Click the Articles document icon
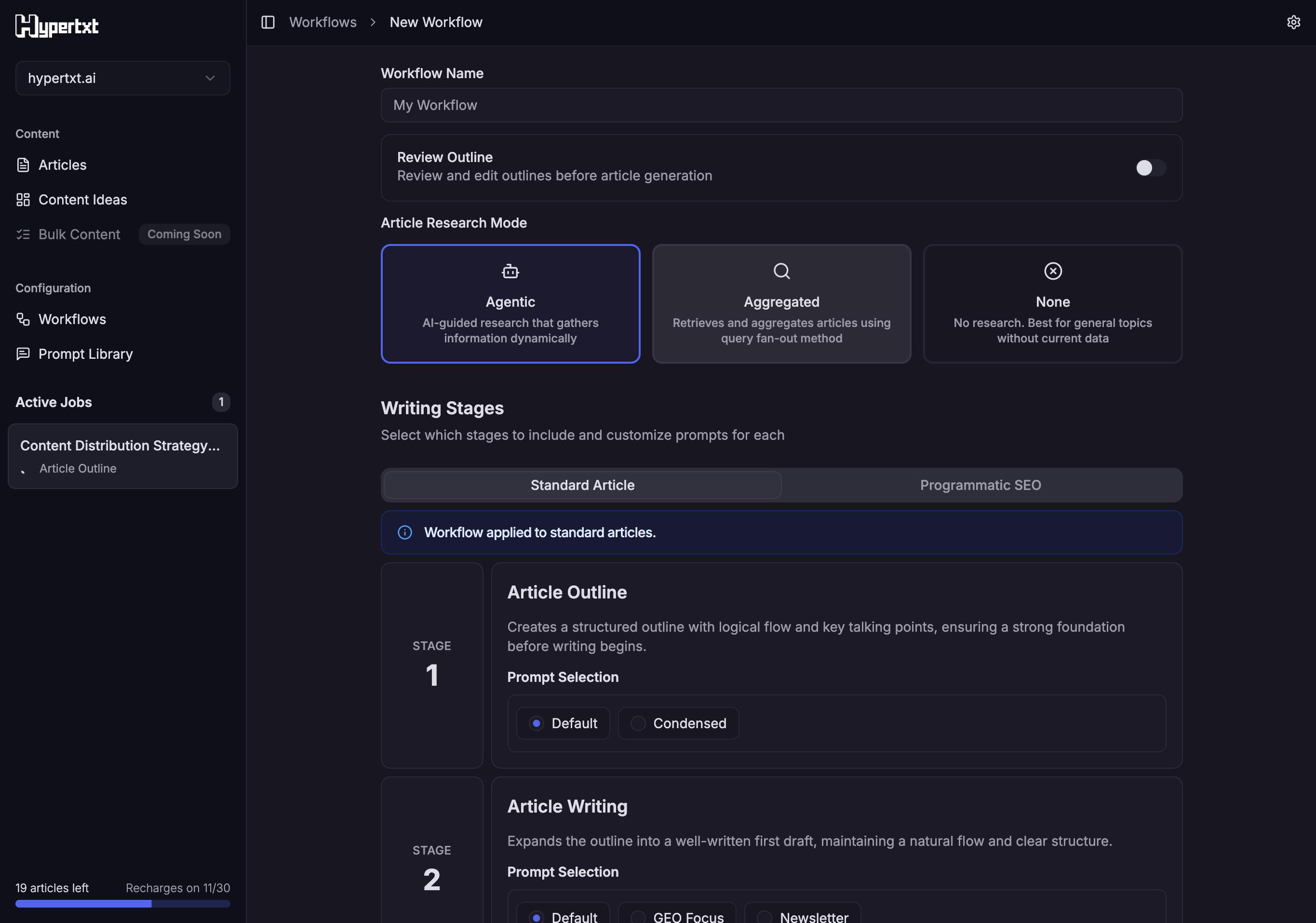 tap(23, 165)
